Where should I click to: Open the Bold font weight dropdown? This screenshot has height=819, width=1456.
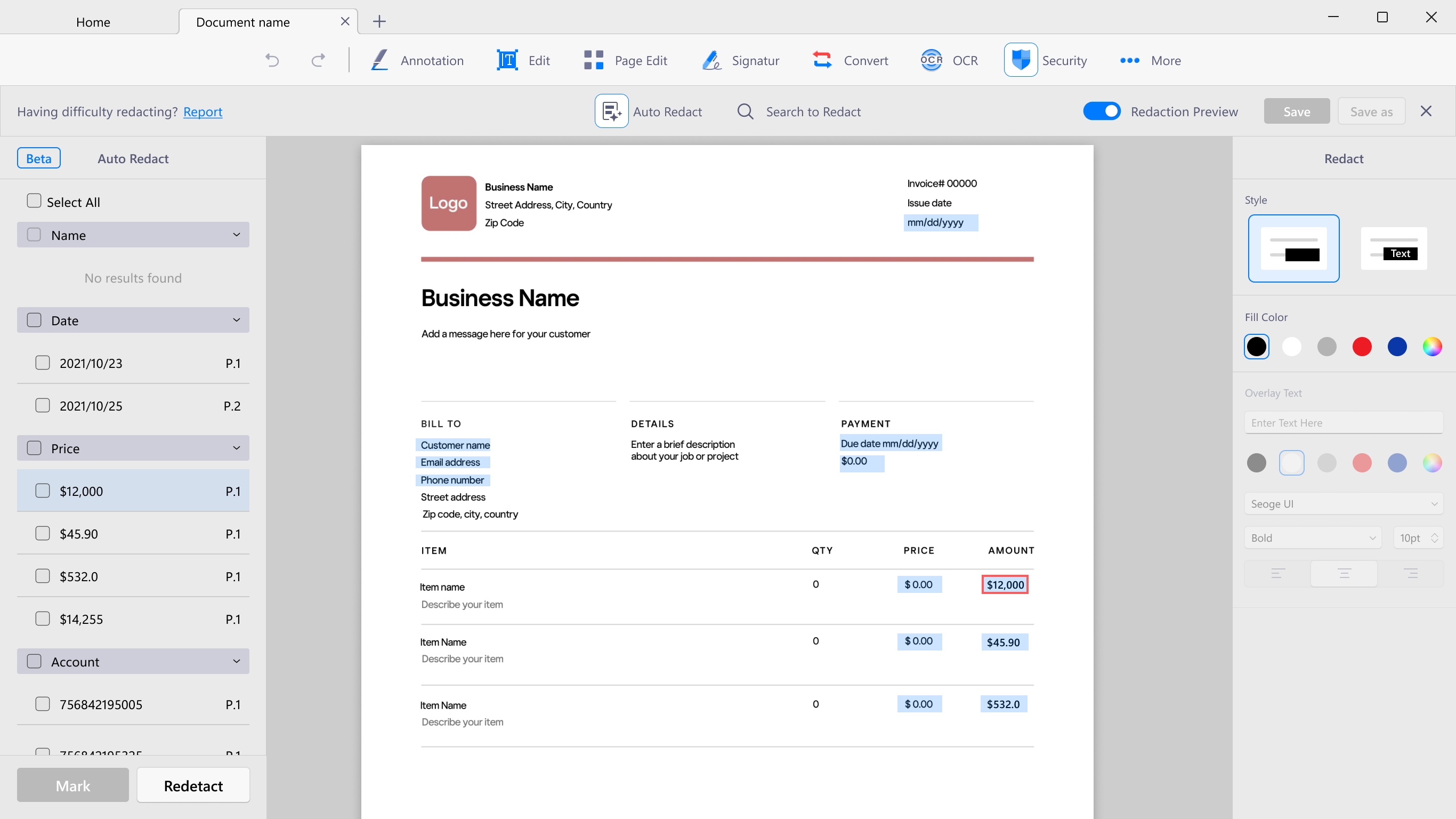coord(1313,537)
